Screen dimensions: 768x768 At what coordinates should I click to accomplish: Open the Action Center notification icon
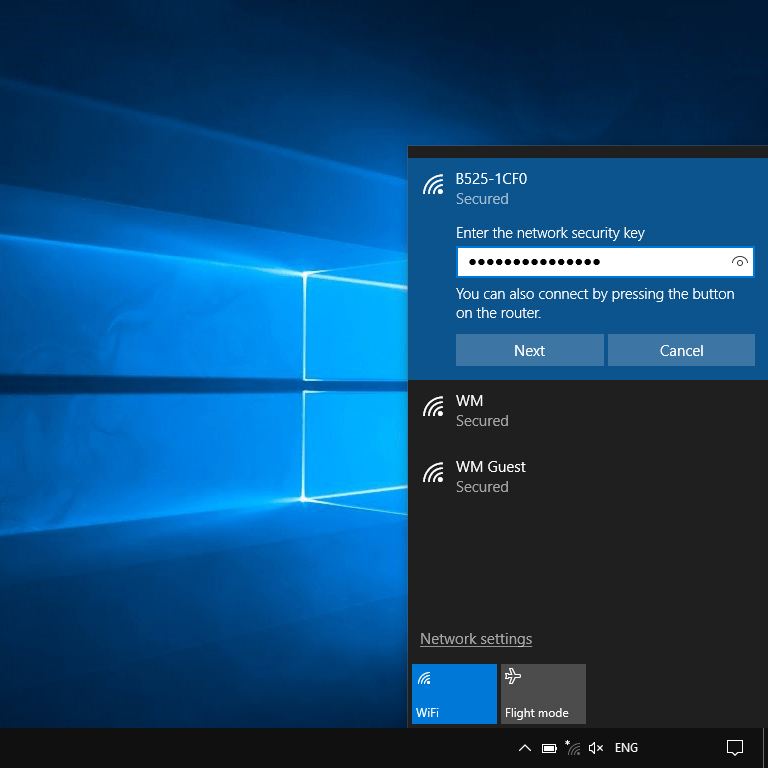tap(735, 748)
